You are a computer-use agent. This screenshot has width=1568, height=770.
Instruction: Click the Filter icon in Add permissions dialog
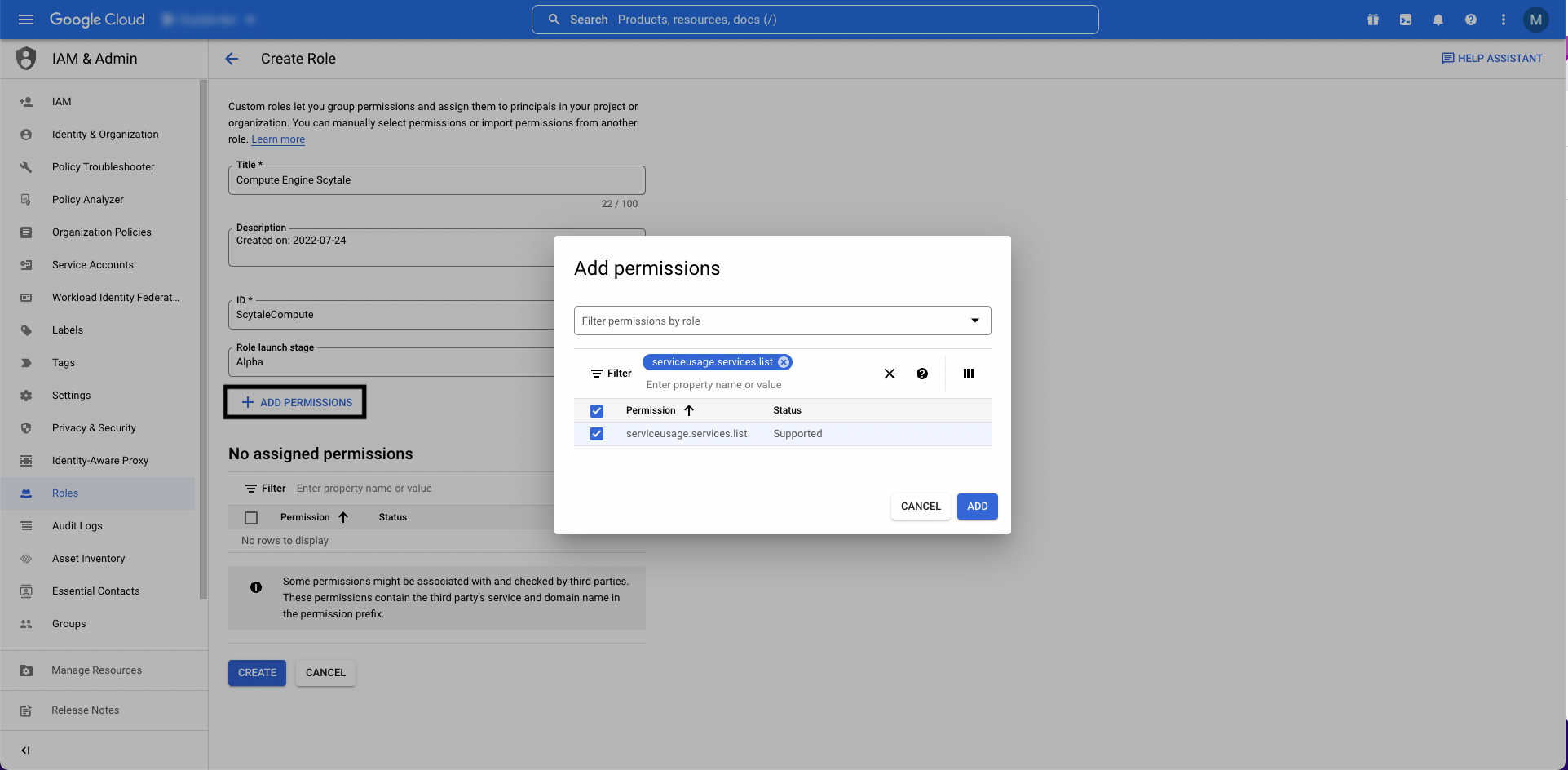pyautogui.click(x=597, y=374)
